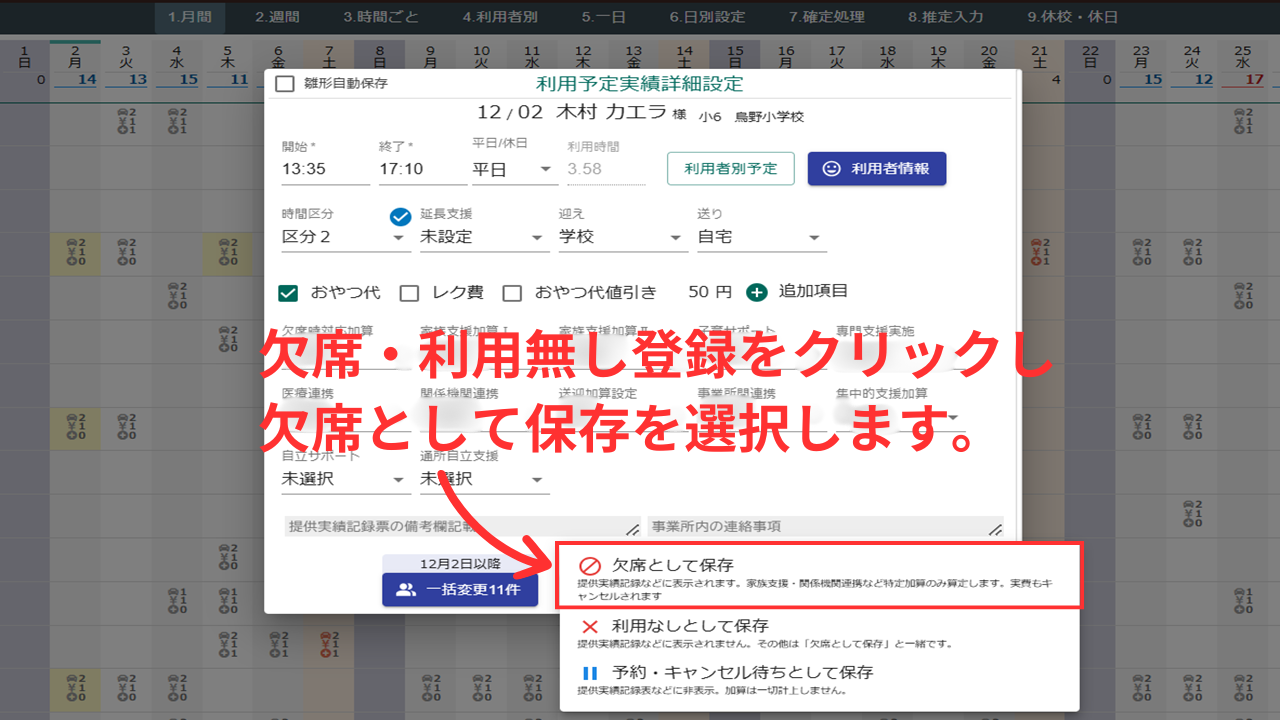This screenshot has width=1280, height=720.
Task: Toggle the blue check circle beside 延長支援
Action: coord(401,217)
